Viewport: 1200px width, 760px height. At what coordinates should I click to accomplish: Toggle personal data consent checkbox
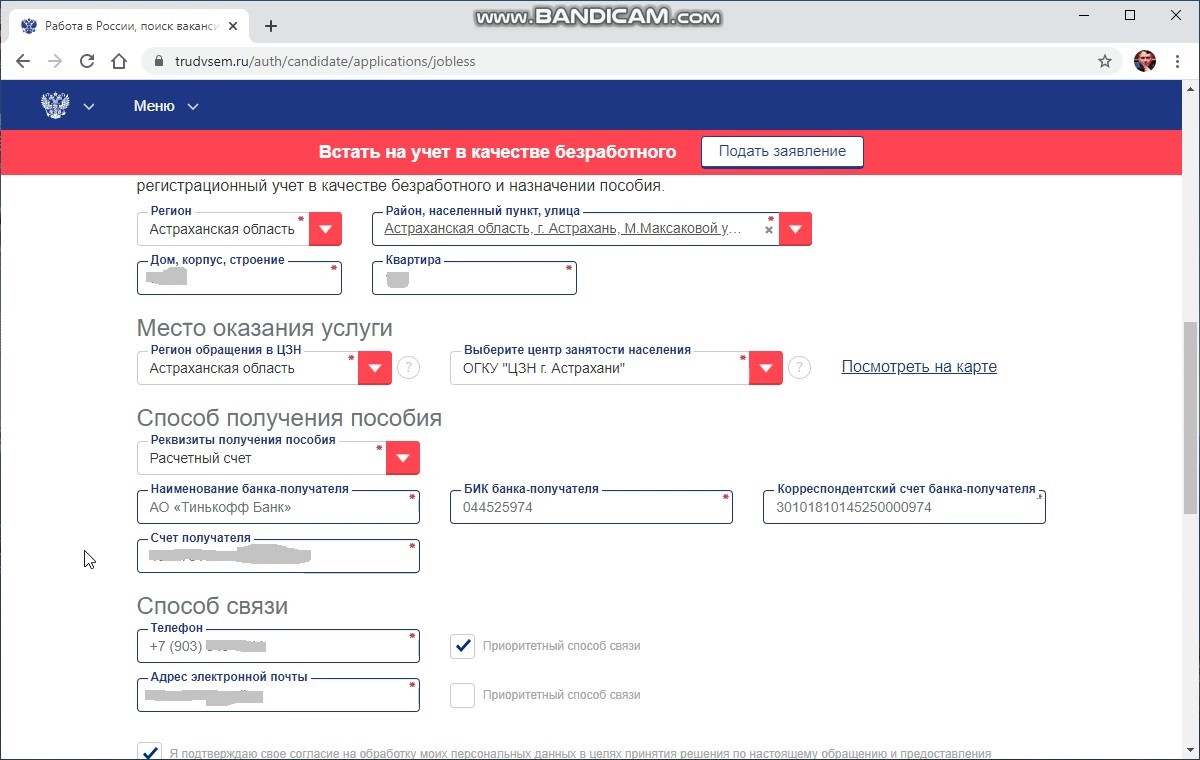149,753
